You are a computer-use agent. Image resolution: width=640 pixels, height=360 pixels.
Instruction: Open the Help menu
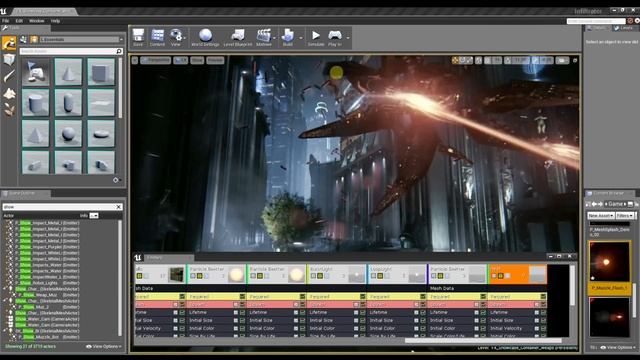56,21
